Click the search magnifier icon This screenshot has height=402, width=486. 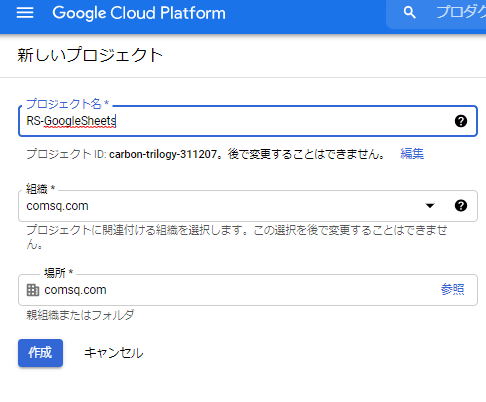coord(409,13)
